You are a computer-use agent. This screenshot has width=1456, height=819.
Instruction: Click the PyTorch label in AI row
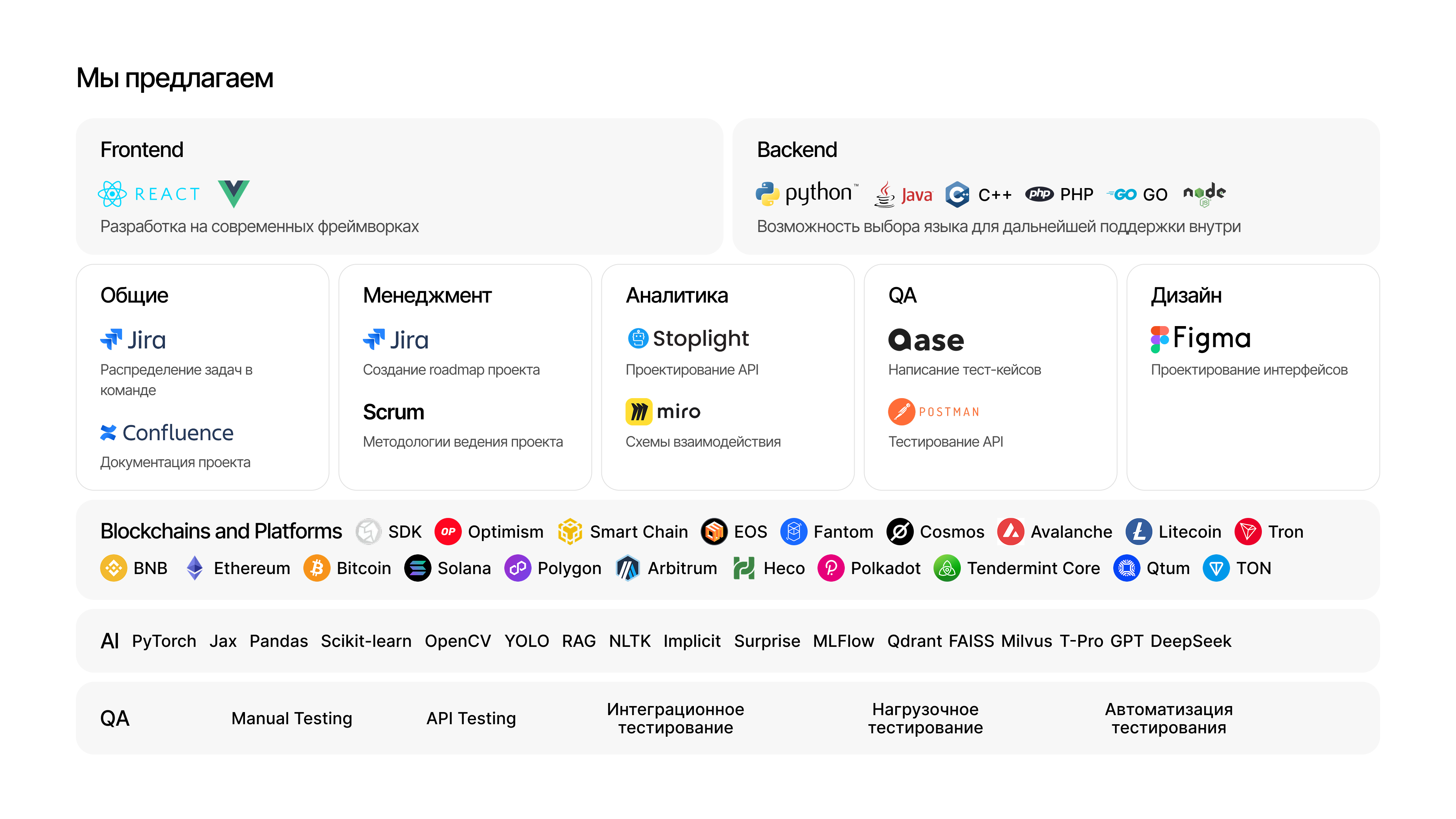coord(164,641)
